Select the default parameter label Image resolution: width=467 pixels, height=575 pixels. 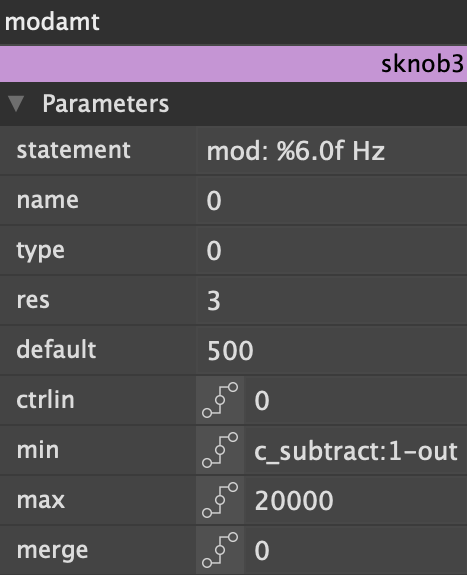[x=56, y=349]
